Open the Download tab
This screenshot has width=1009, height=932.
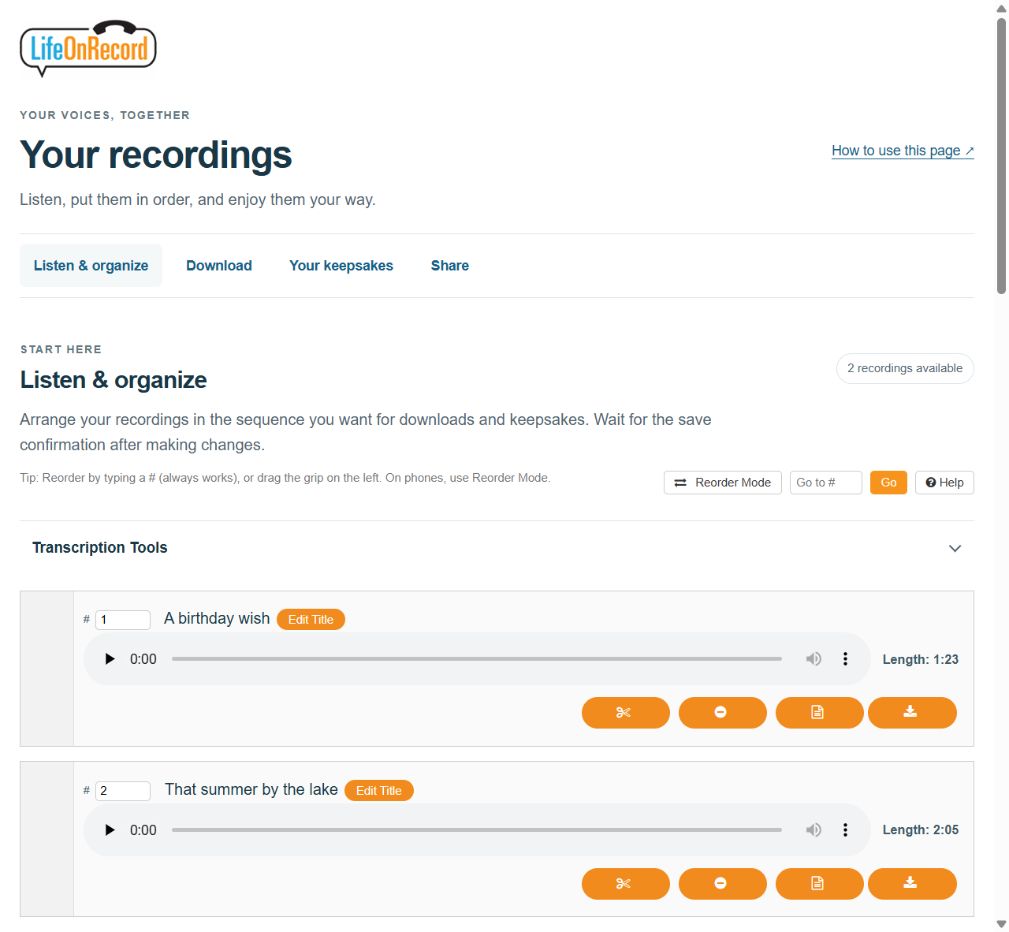pyautogui.click(x=219, y=265)
